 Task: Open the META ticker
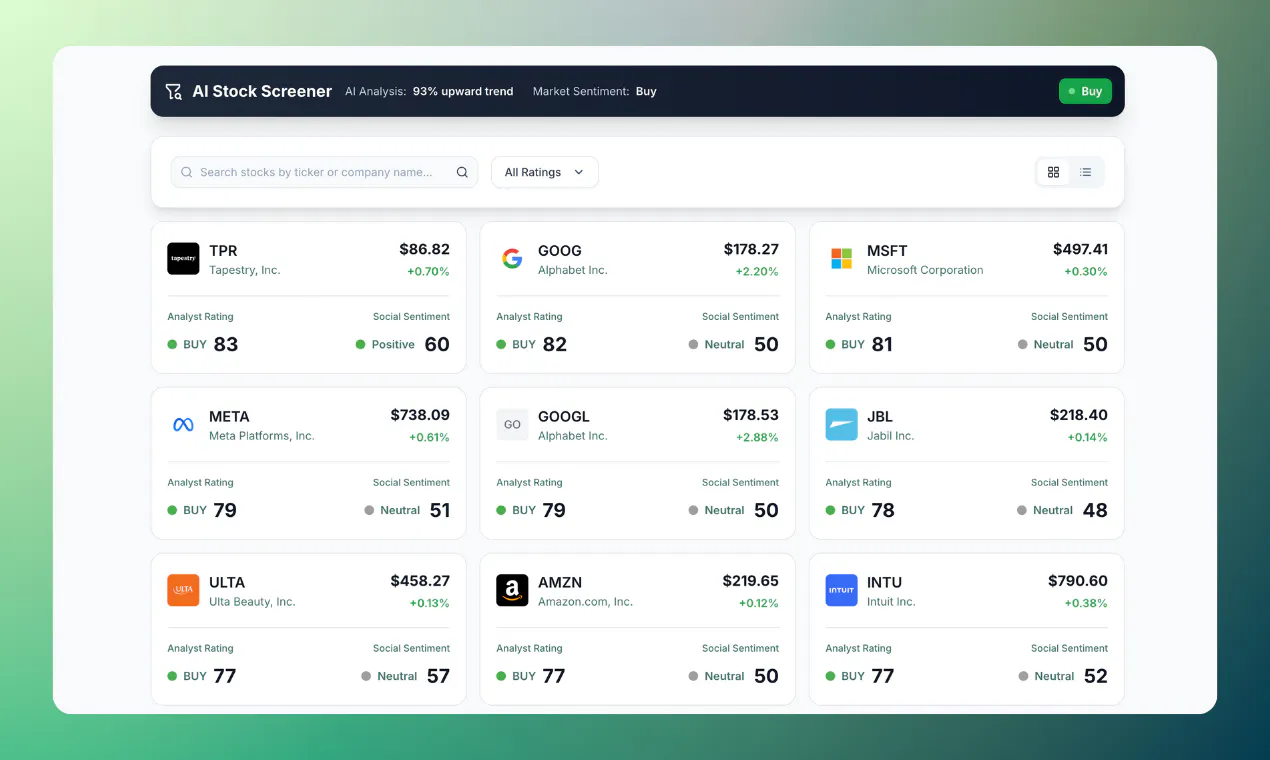point(229,417)
